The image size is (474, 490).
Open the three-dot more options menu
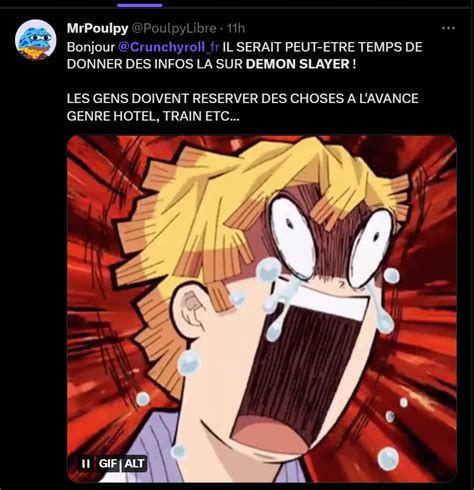tap(448, 28)
